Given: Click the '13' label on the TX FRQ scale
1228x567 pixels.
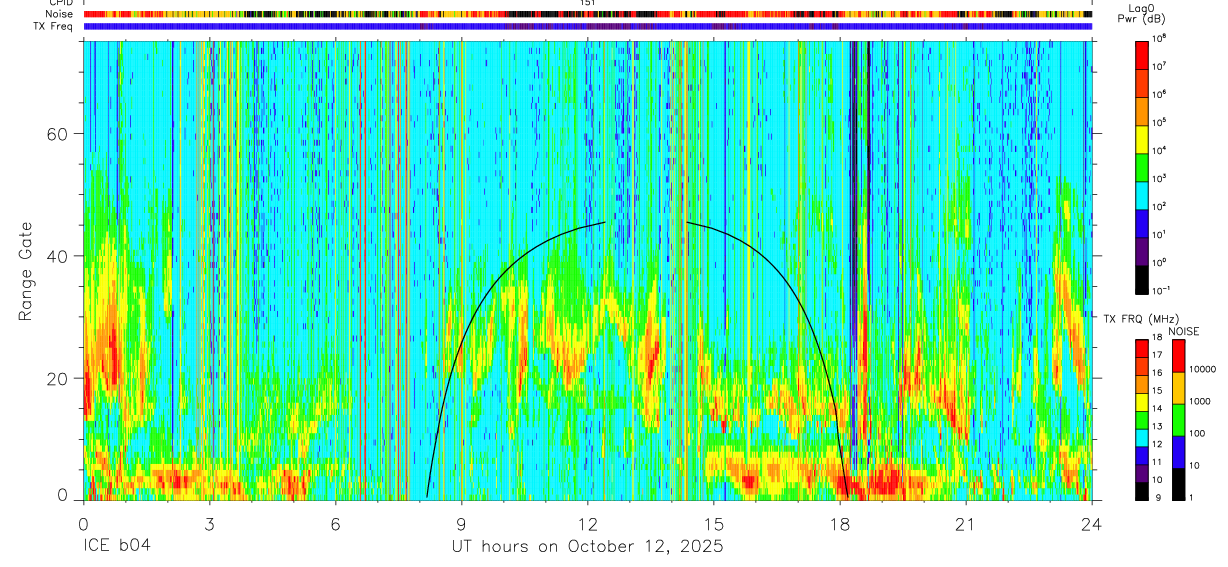Looking at the screenshot, I should (1159, 427).
